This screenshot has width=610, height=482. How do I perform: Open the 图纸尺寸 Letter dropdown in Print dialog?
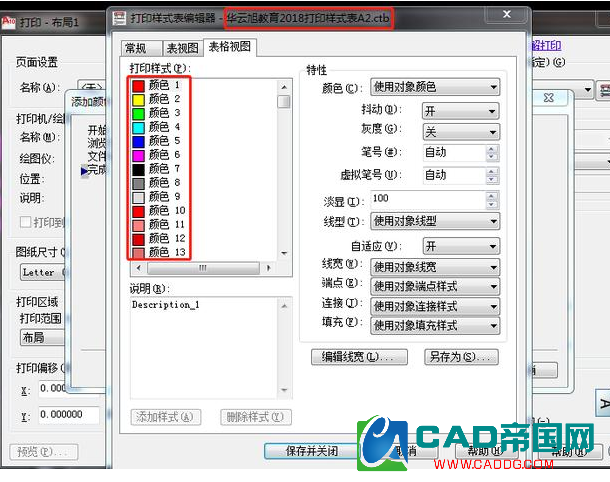(43, 272)
